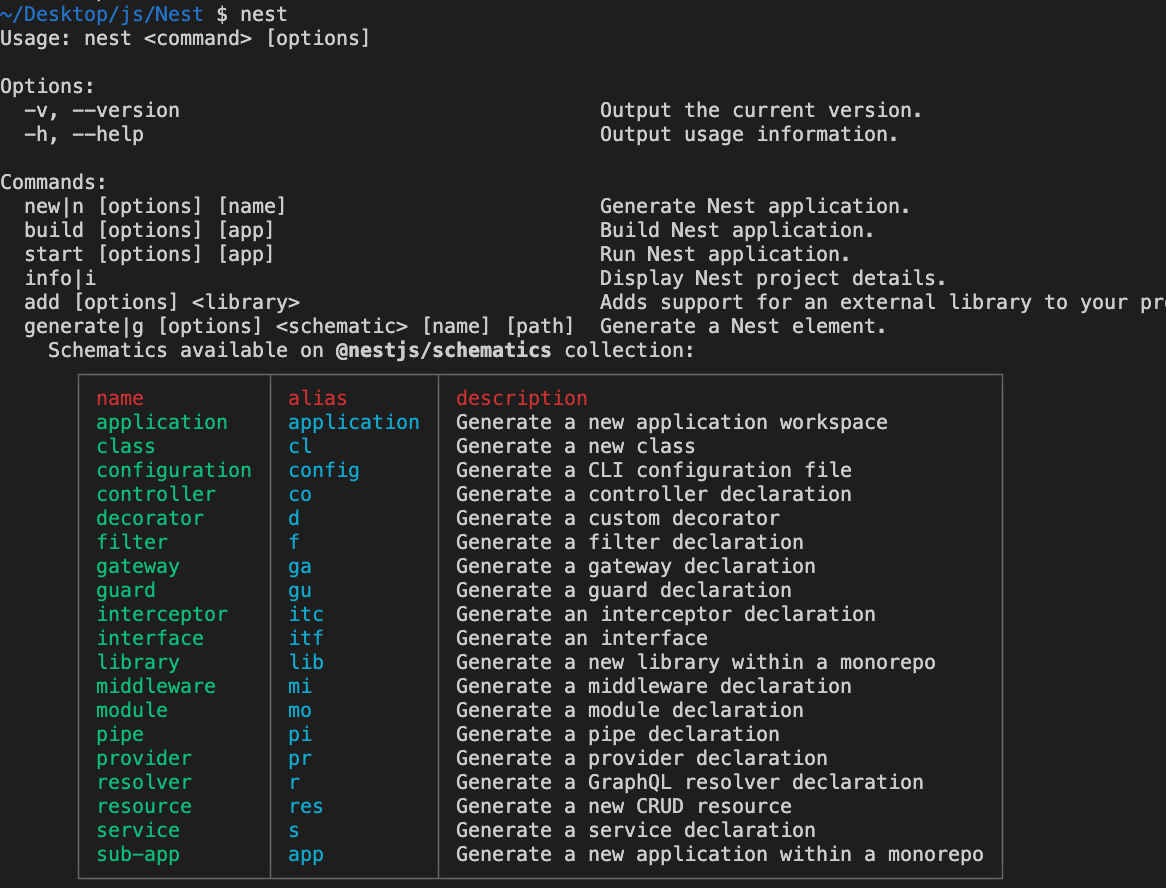The width and height of the screenshot is (1166, 888).
Task: Click the 'guard' schematic name
Action: (126, 590)
